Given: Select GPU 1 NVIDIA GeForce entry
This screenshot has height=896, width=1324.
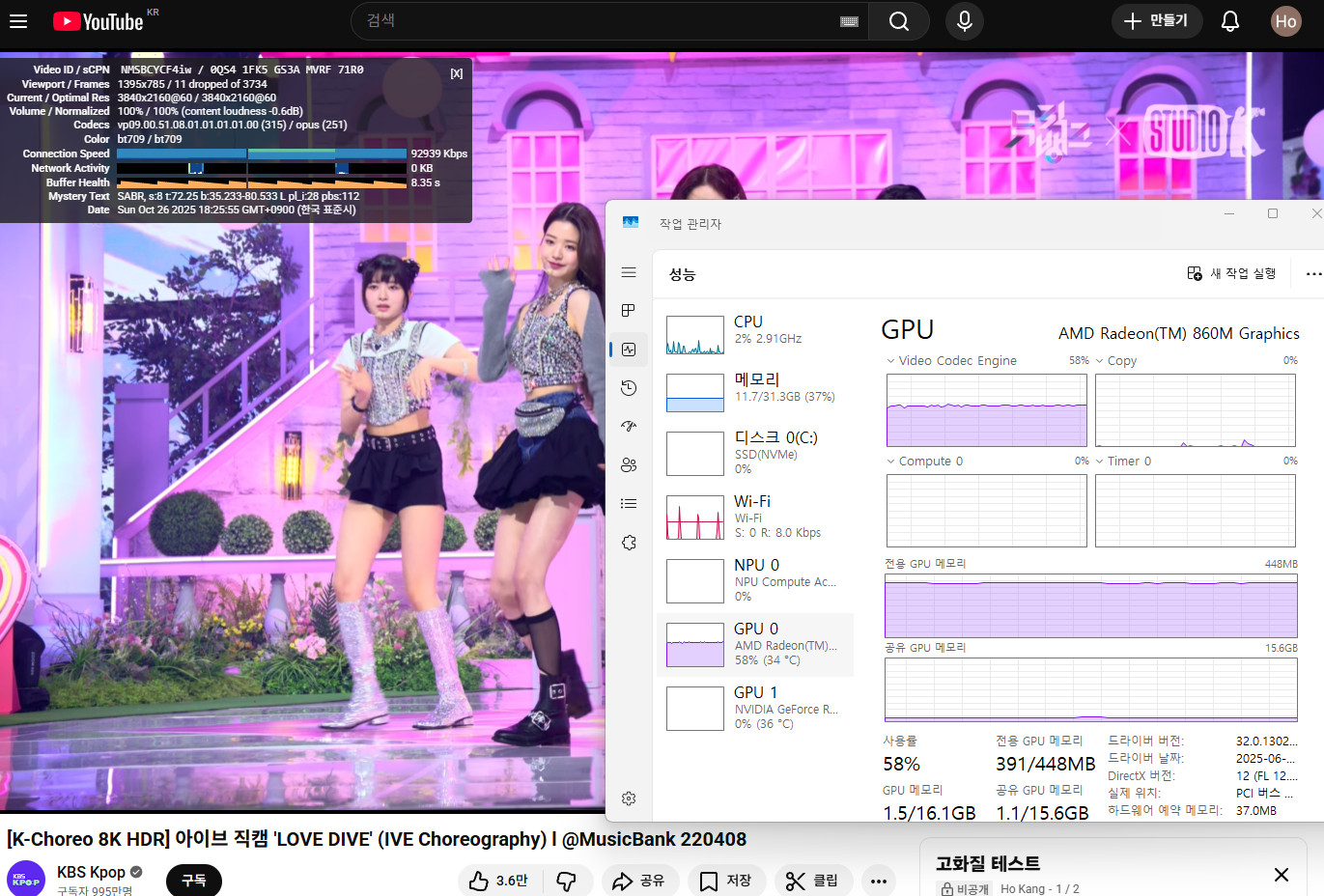Looking at the screenshot, I should (x=755, y=708).
